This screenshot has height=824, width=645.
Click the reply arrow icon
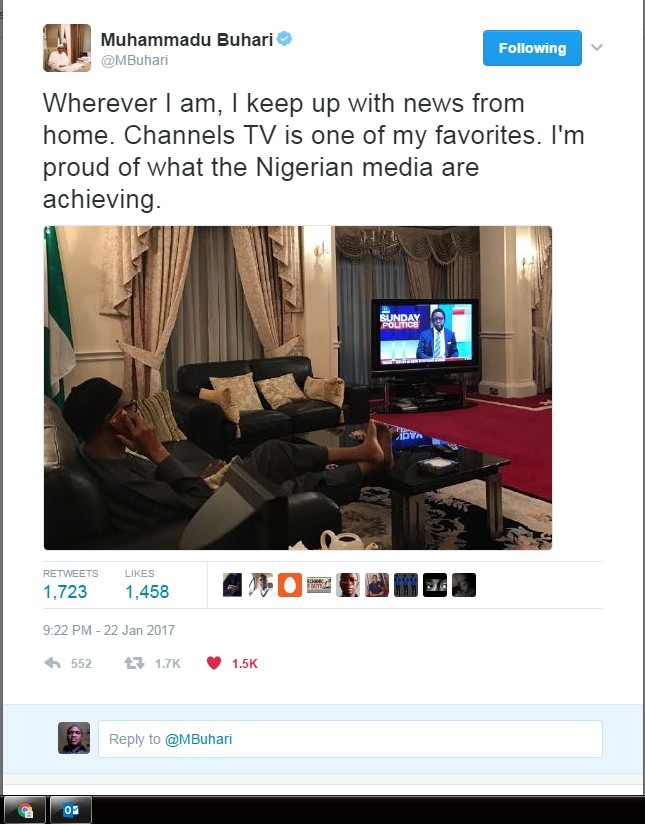click(x=53, y=663)
